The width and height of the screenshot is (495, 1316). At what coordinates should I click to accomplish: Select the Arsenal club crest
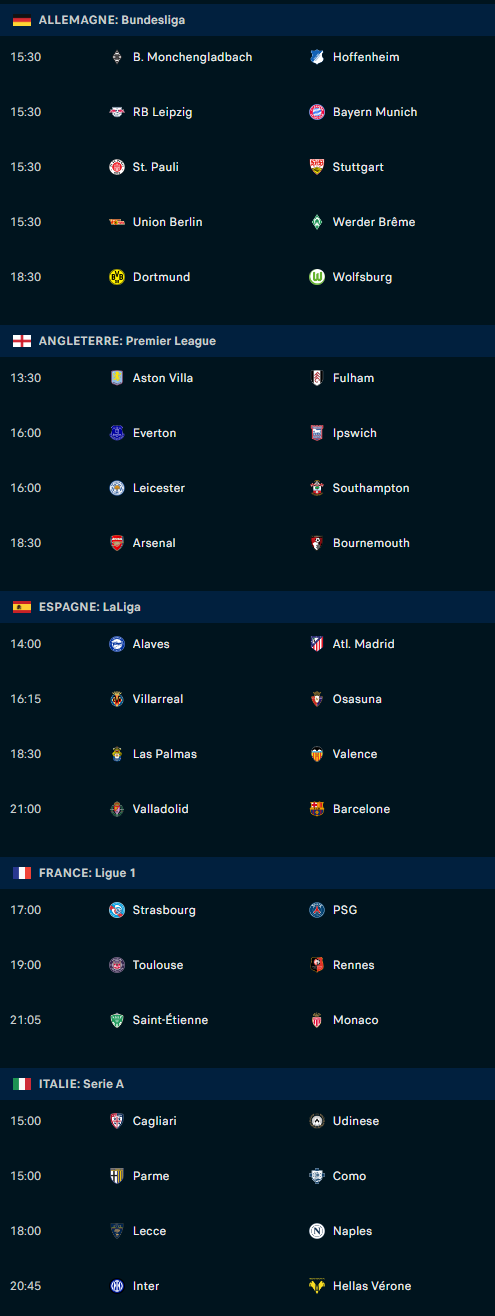(x=117, y=543)
